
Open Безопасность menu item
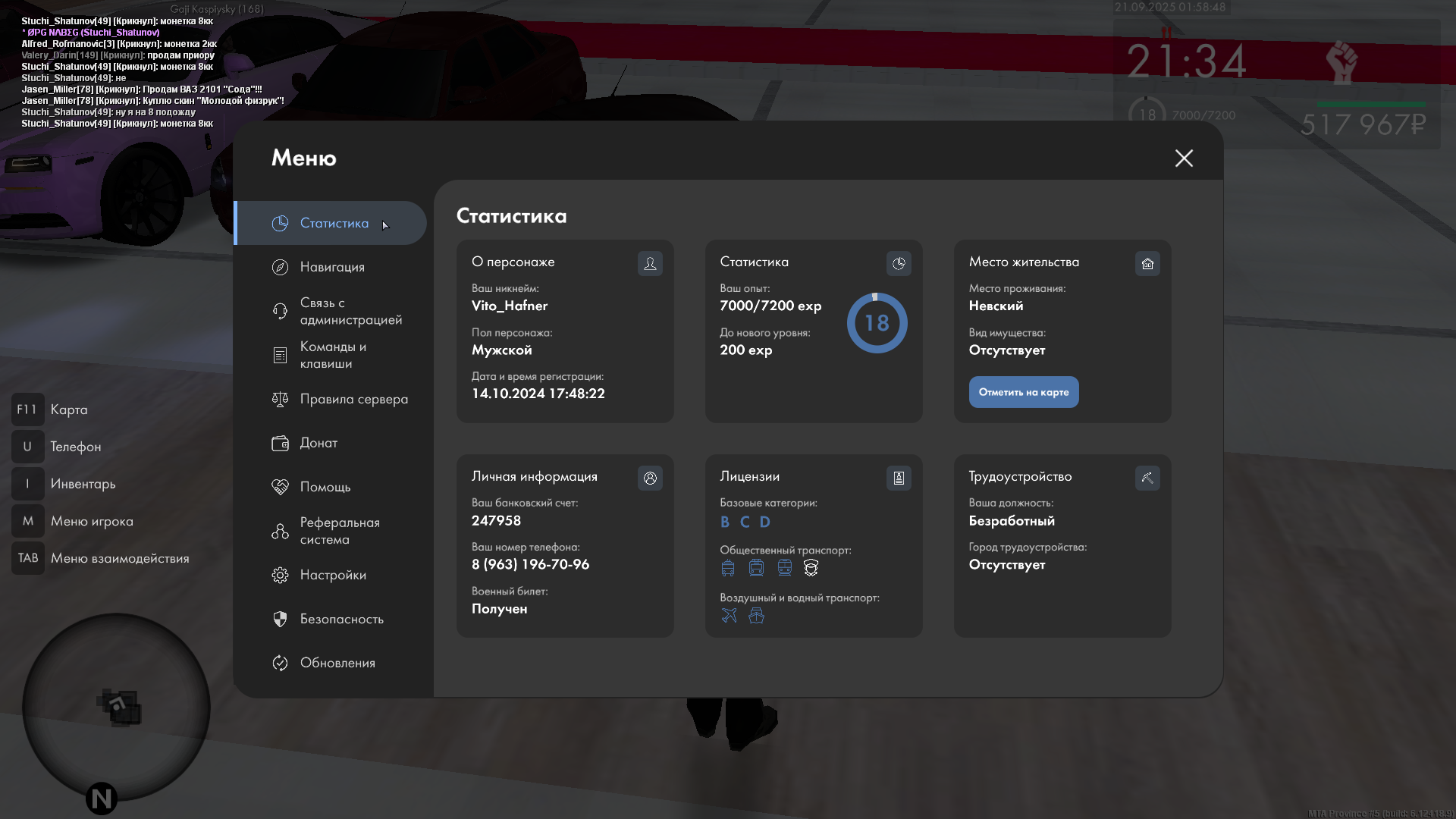tap(341, 619)
